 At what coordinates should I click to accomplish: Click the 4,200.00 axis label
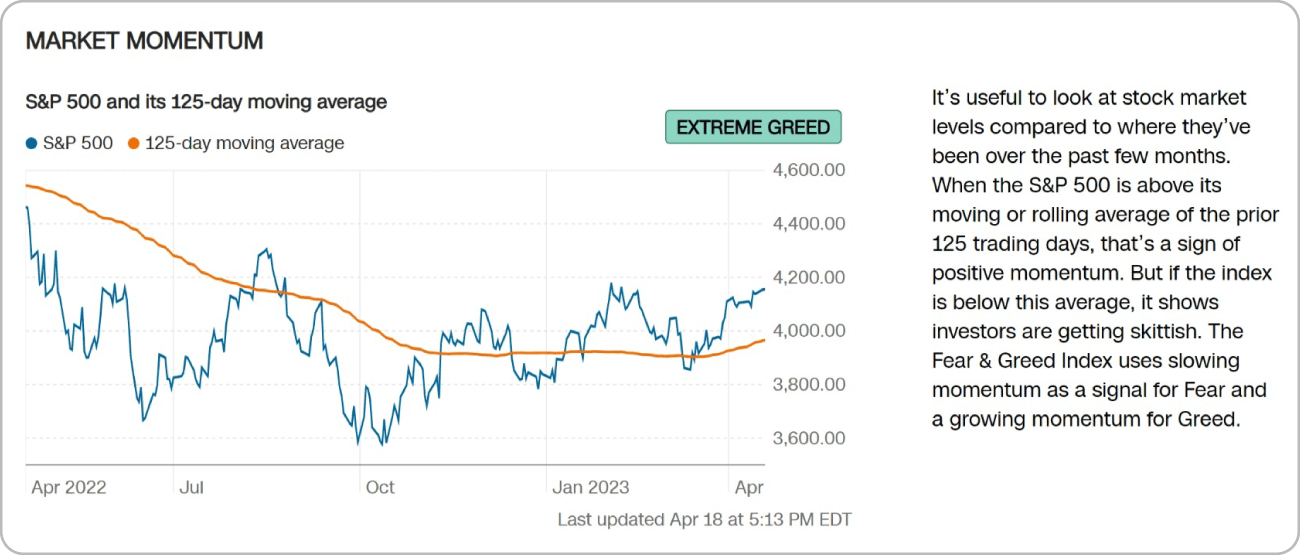(x=809, y=277)
